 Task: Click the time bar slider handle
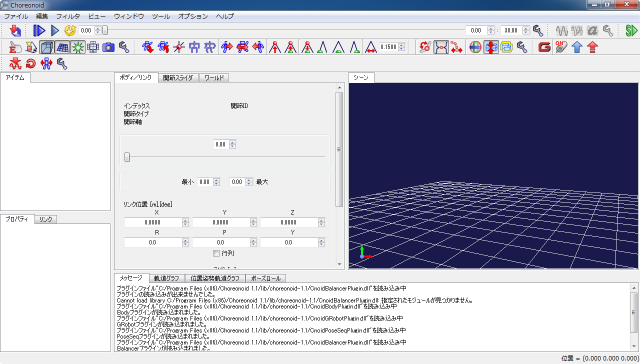[x=105, y=31]
